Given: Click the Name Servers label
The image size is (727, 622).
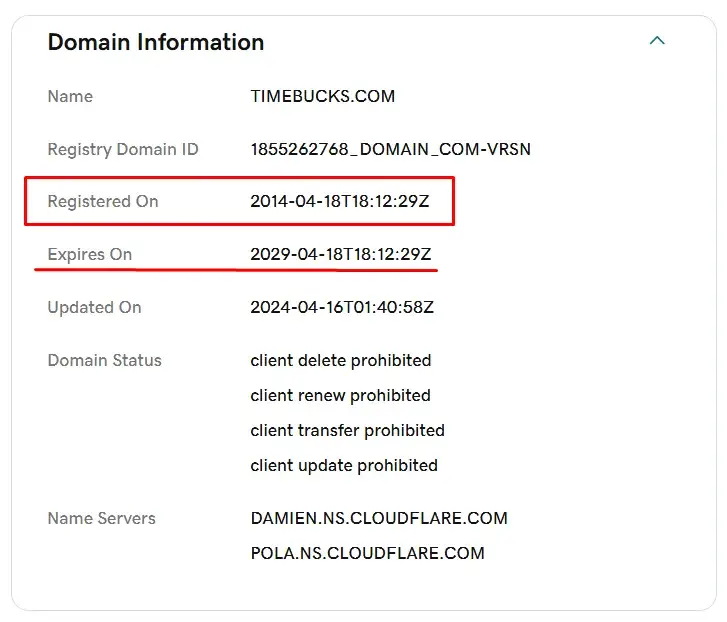Looking at the screenshot, I should coord(102,519).
